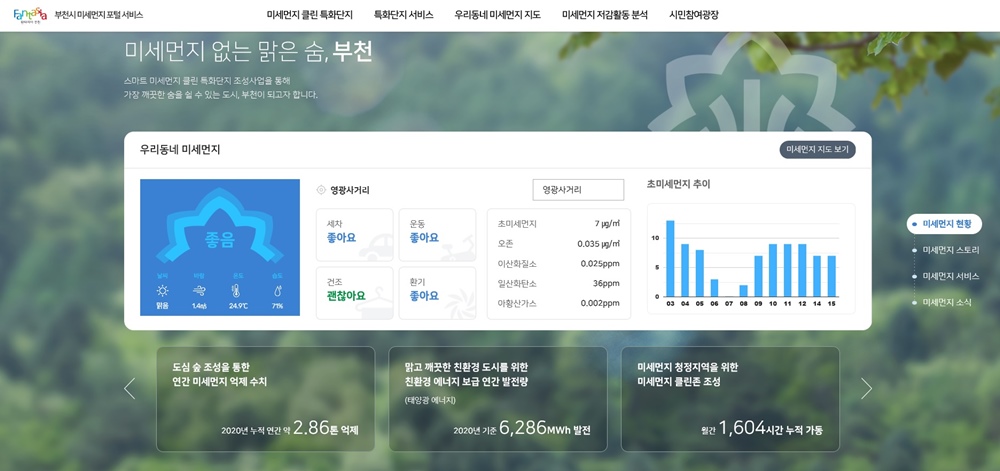
Task: Open 미세먼지 저감활동 분석 menu
Action: click(605, 15)
